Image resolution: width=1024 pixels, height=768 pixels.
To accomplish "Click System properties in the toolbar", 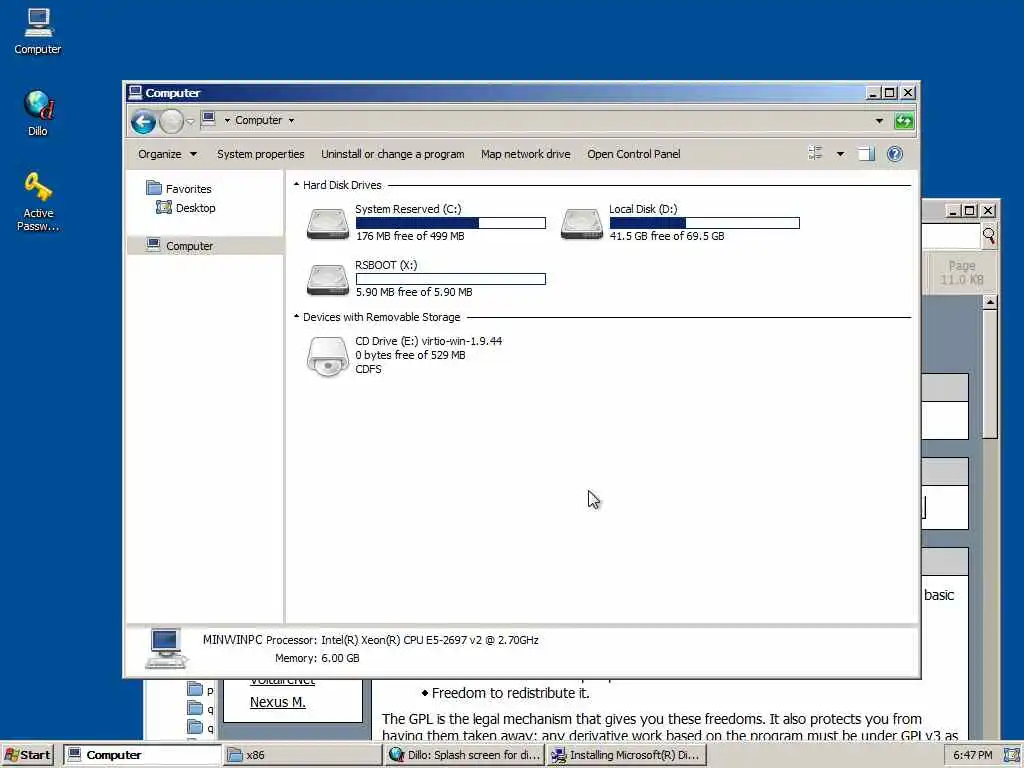I will coord(261,154).
